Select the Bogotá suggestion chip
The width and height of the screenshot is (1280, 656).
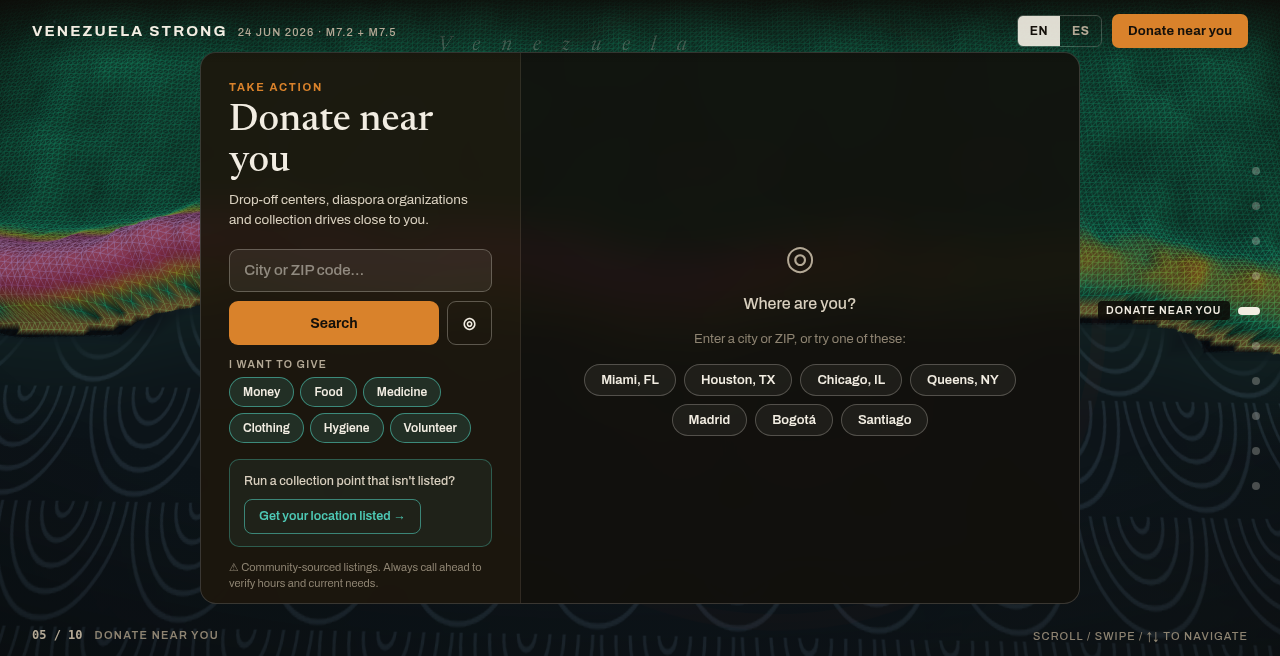tap(794, 420)
